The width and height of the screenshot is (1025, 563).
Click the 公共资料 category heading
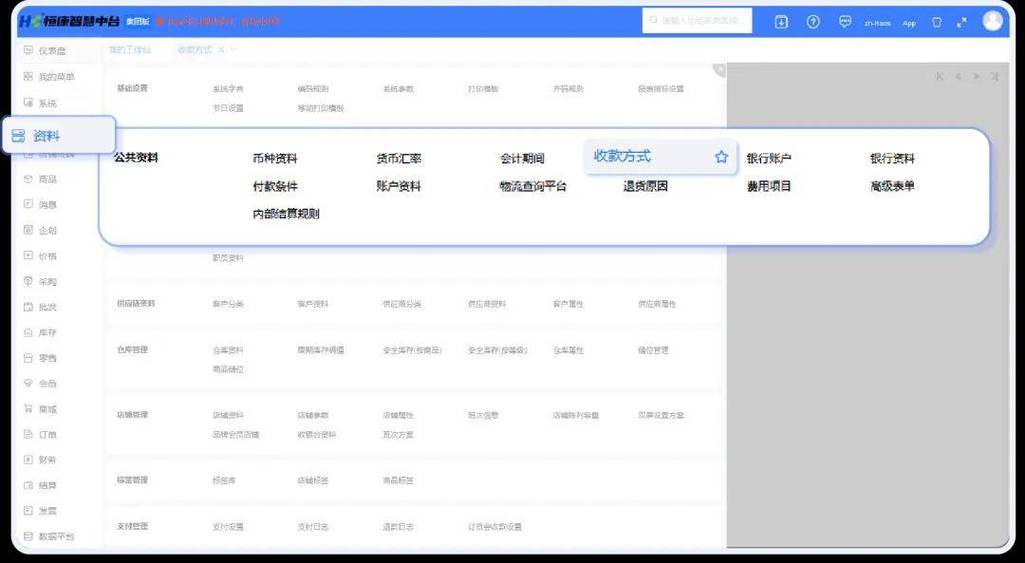pyautogui.click(x=136, y=158)
